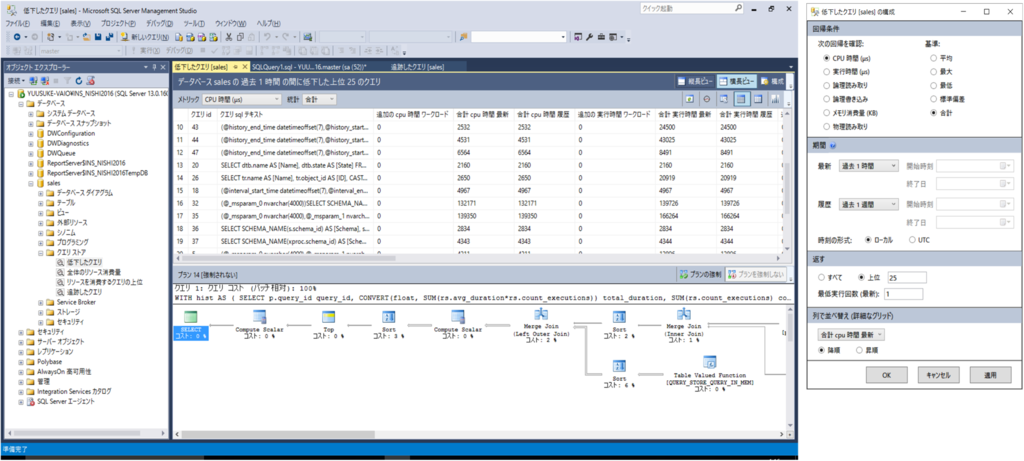Click the 縦長ビュー vertical view button
The image size is (1024, 461).
click(x=695, y=82)
